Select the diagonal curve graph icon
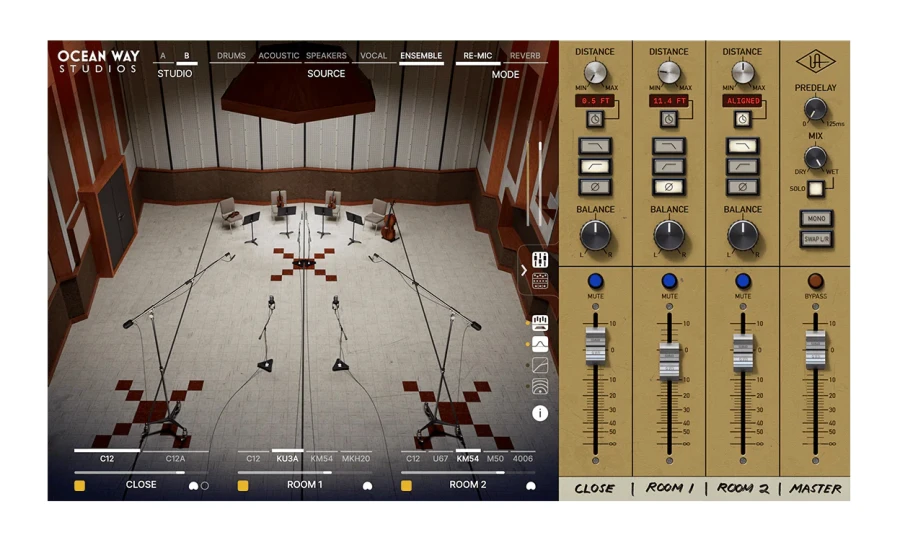 (540, 365)
